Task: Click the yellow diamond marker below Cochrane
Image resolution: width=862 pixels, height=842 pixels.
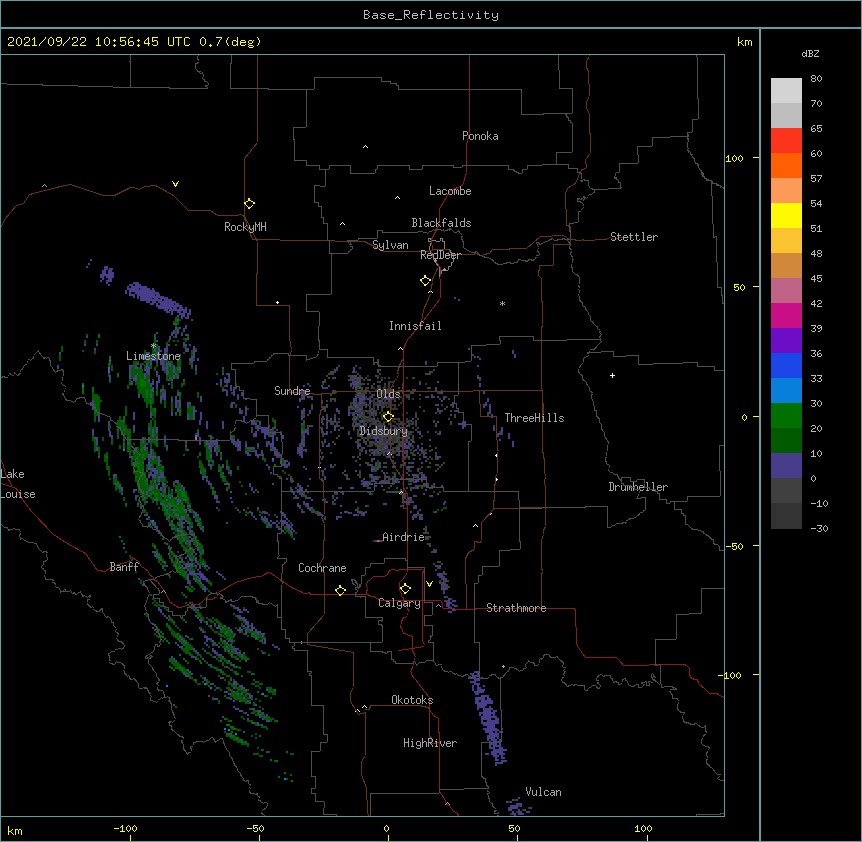Action: (340, 590)
